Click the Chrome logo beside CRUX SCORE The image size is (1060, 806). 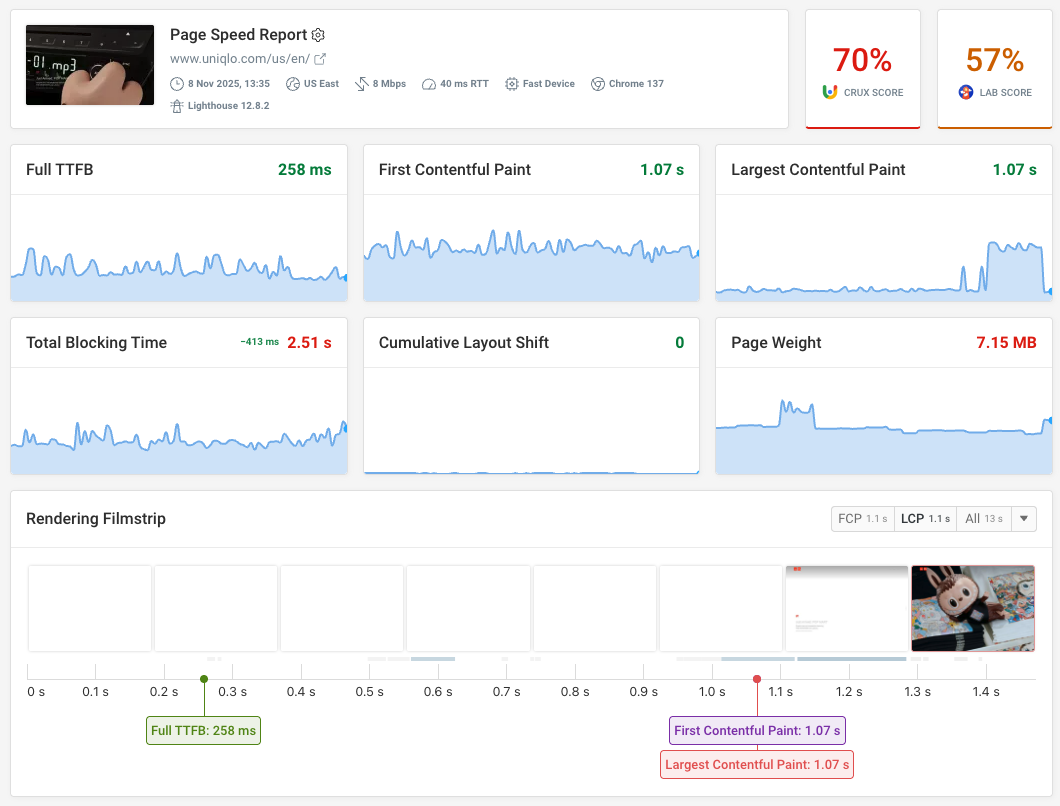point(829,92)
